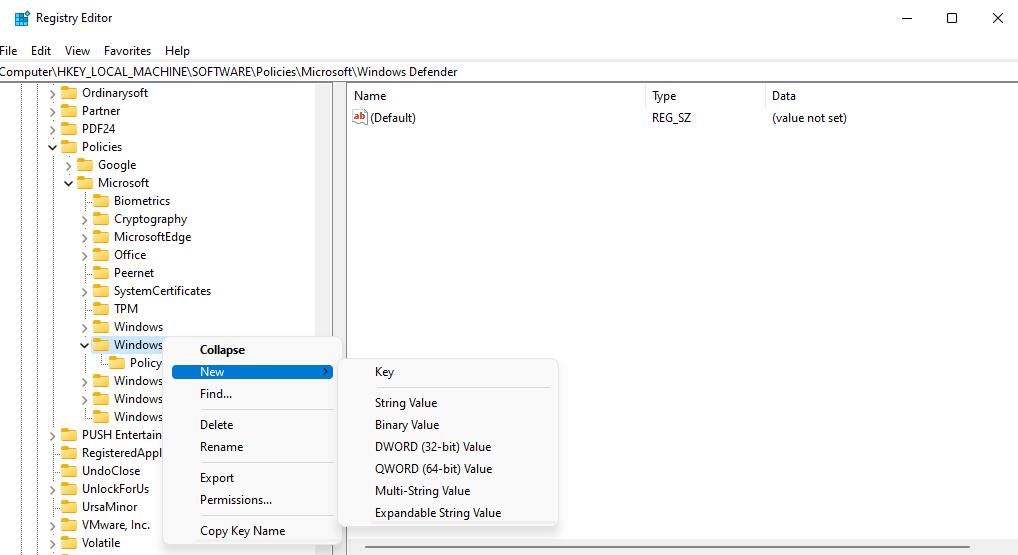This screenshot has height=555, width=1018.
Task: Click the Cryptography folder icon
Action: coord(101,219)
